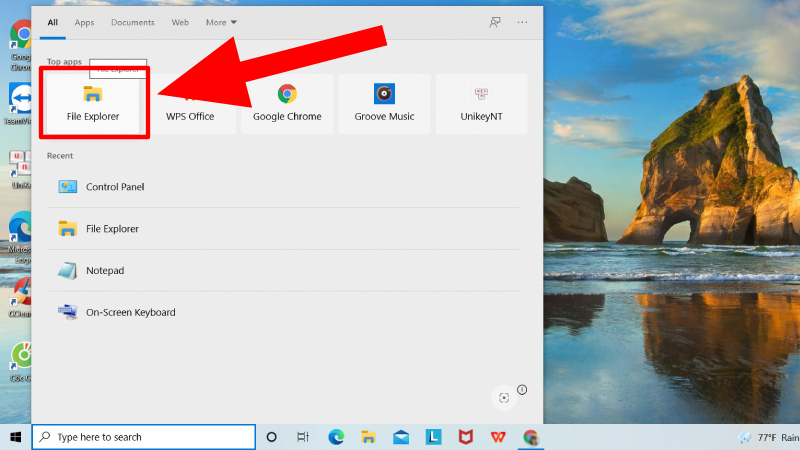Select UniKey desktop shortcut
The image size is (800, 450).
pyautogui.click(x=20, y=169)
